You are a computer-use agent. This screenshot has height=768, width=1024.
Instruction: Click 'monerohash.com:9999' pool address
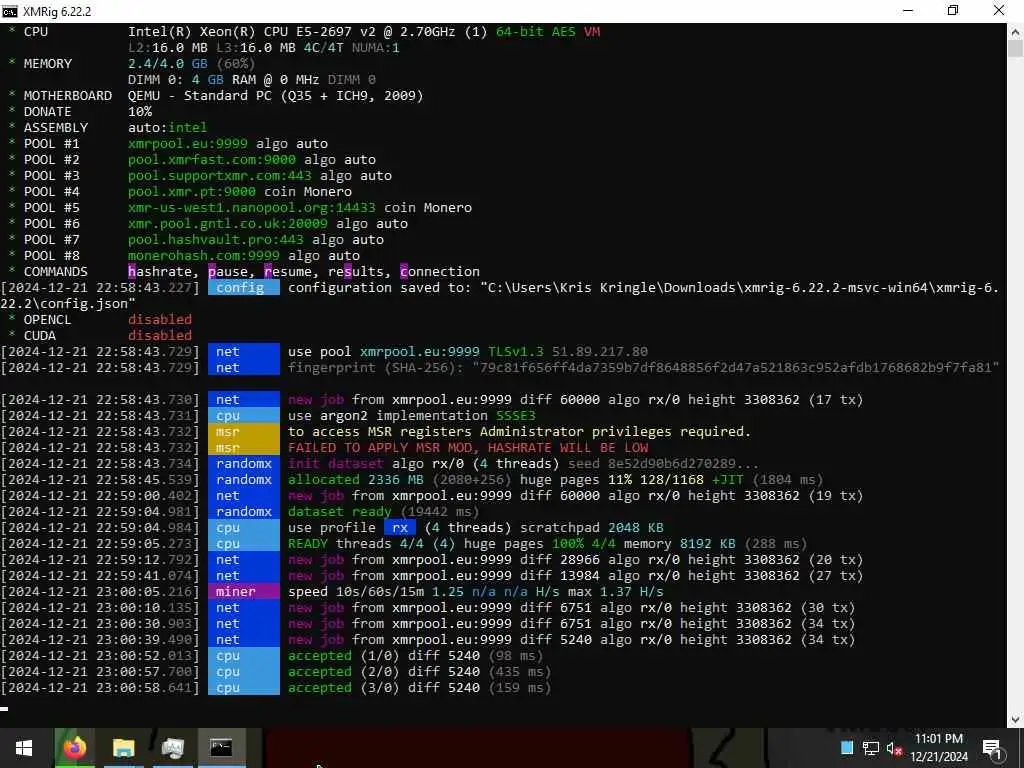(x=204, y=255)
